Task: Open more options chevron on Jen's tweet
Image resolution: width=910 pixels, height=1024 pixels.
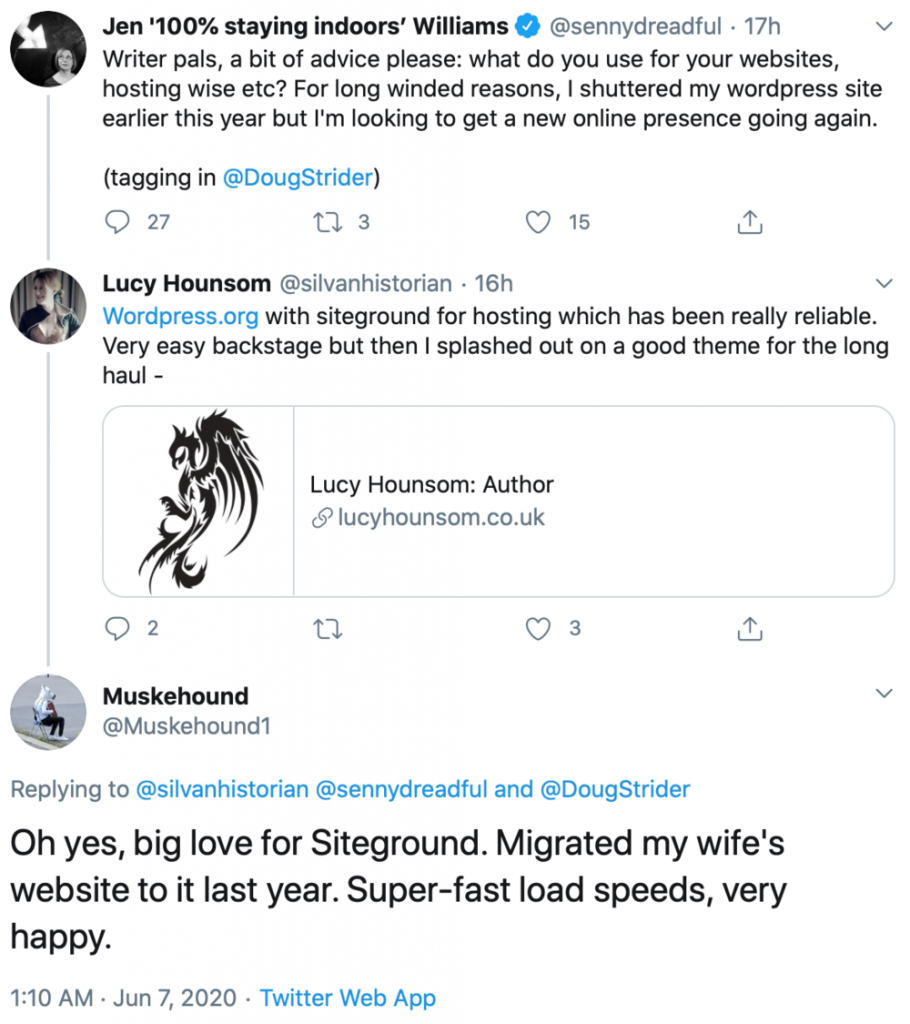Action: tap(883, 27)
